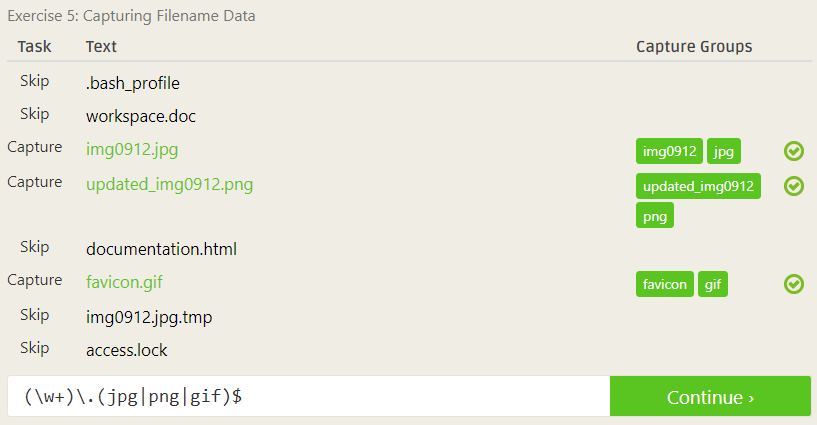Click the favicon capture group badge
Image resolution: width=817 pixels, height=425 pixels.
(x=664, y=284)
